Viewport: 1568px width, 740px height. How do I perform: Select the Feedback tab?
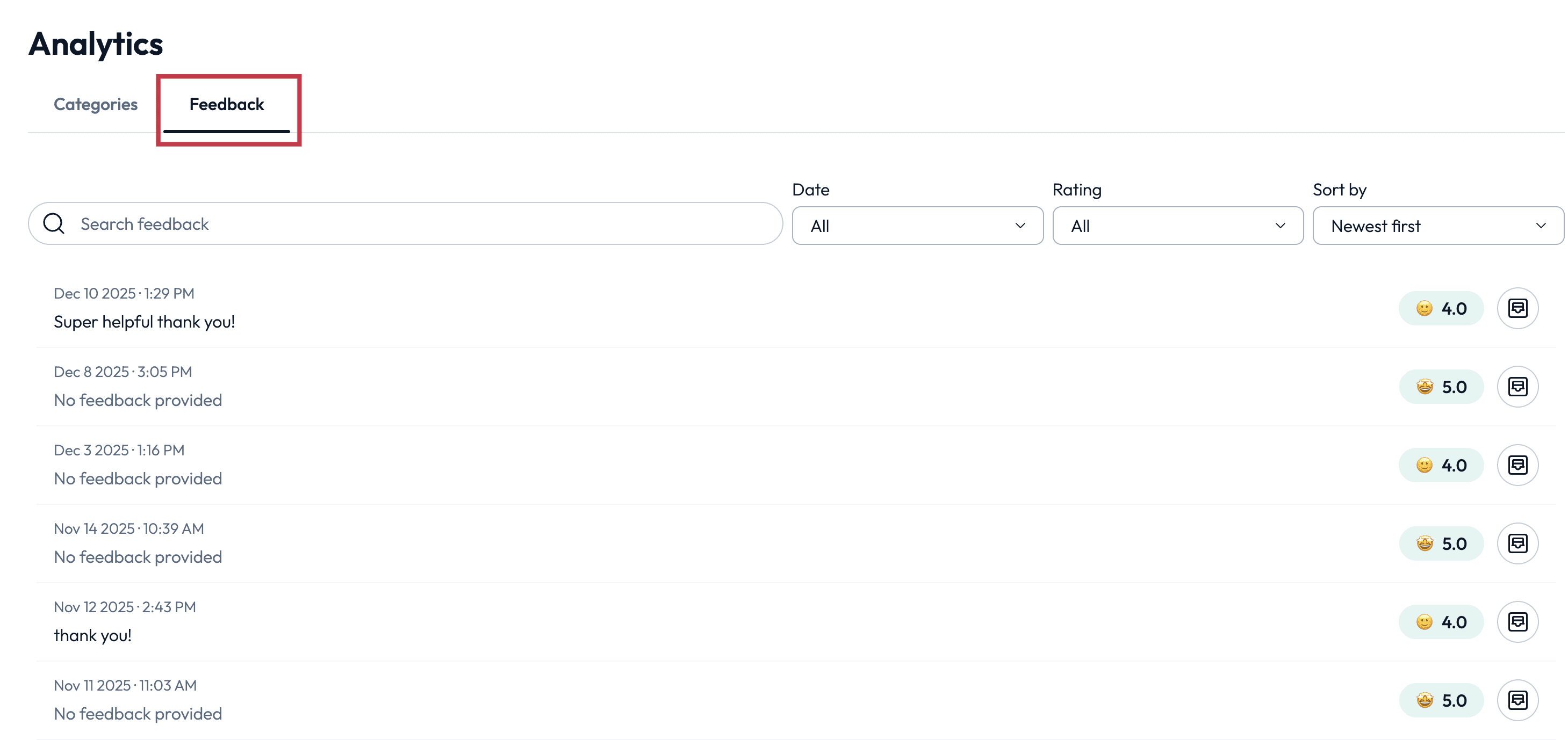[x=226, y=105]
